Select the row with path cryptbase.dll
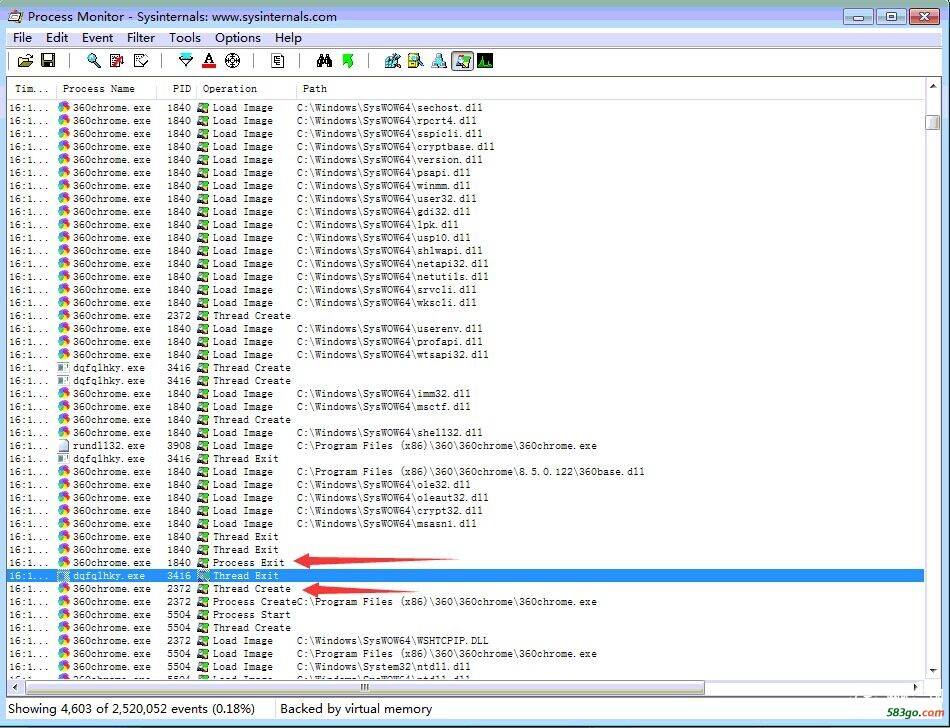Screen dimensions: 950x728 (465, 147)
